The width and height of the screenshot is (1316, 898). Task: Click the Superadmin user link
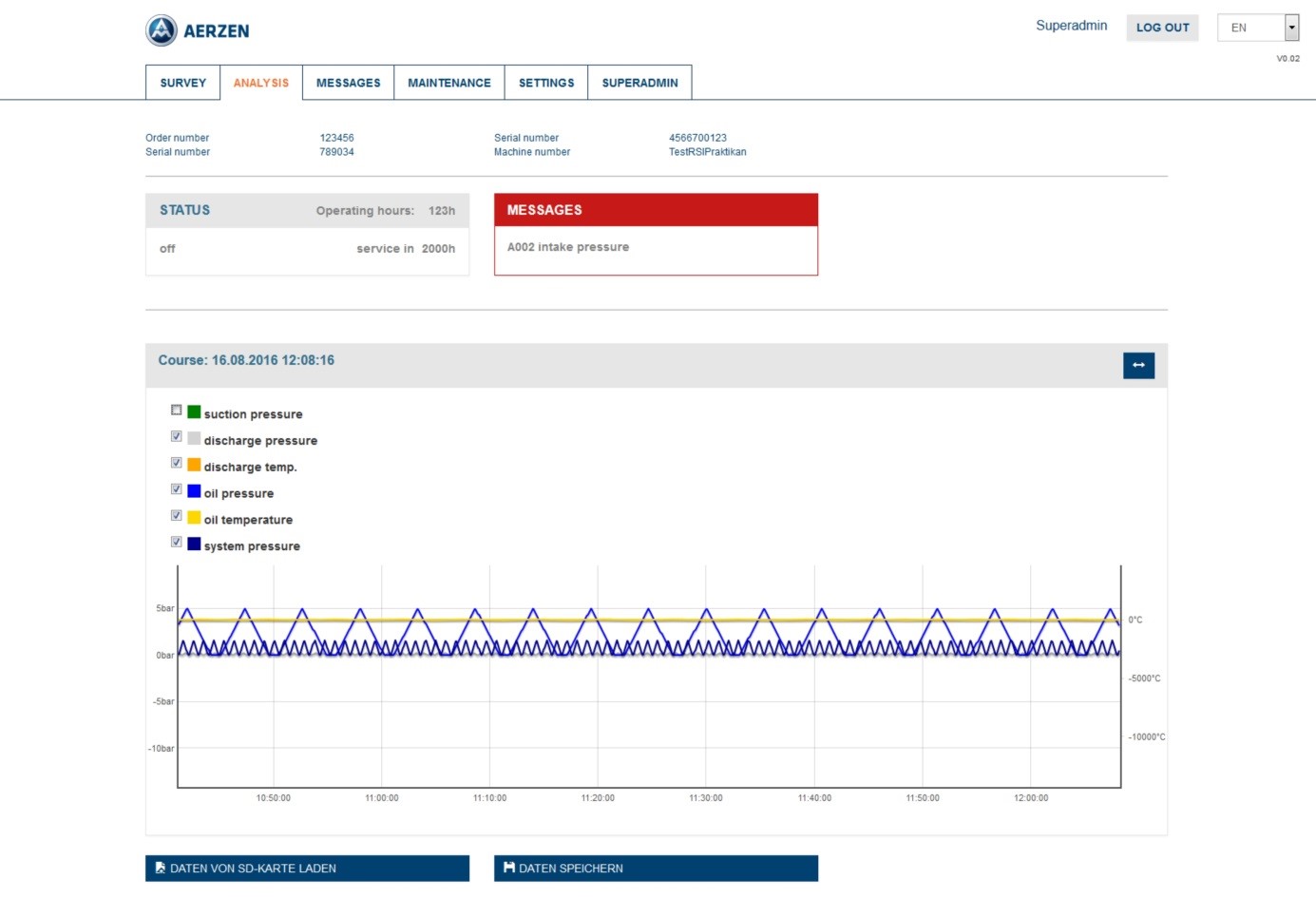1071,26
